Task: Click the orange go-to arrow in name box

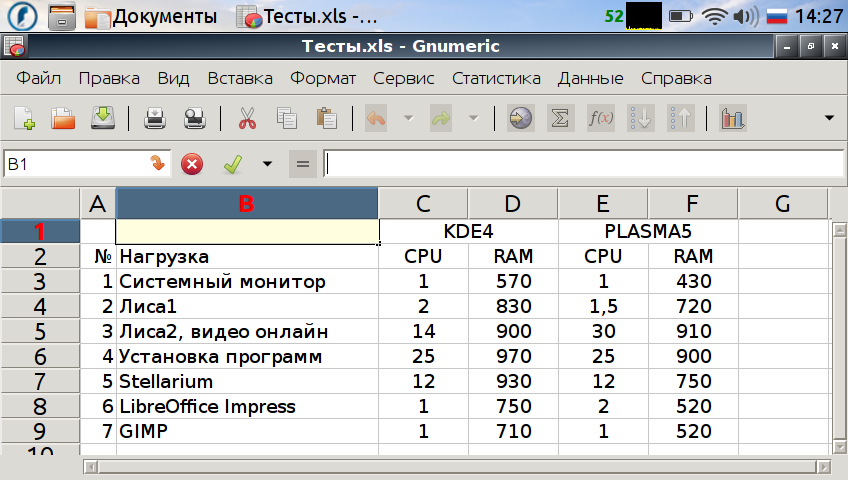Action: click(157, 163)
